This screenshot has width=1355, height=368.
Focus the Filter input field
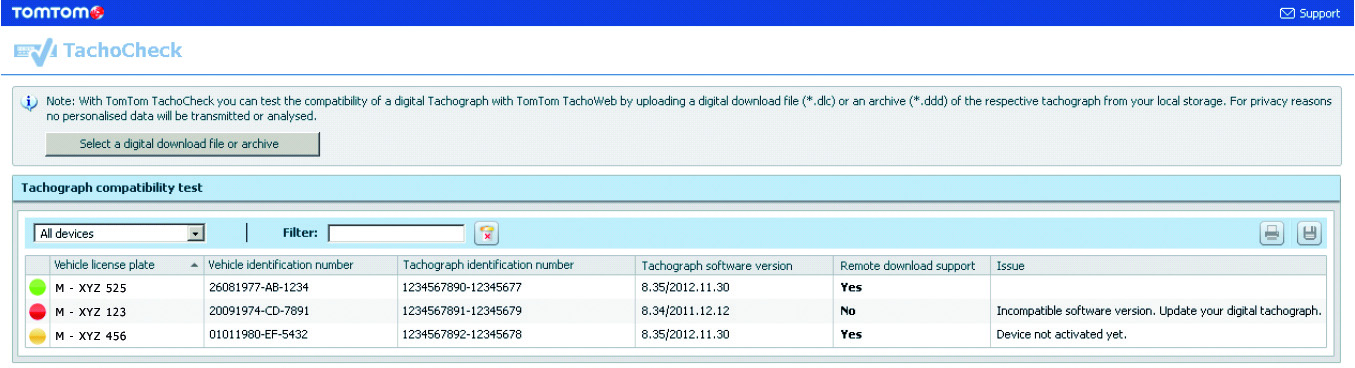396,233
